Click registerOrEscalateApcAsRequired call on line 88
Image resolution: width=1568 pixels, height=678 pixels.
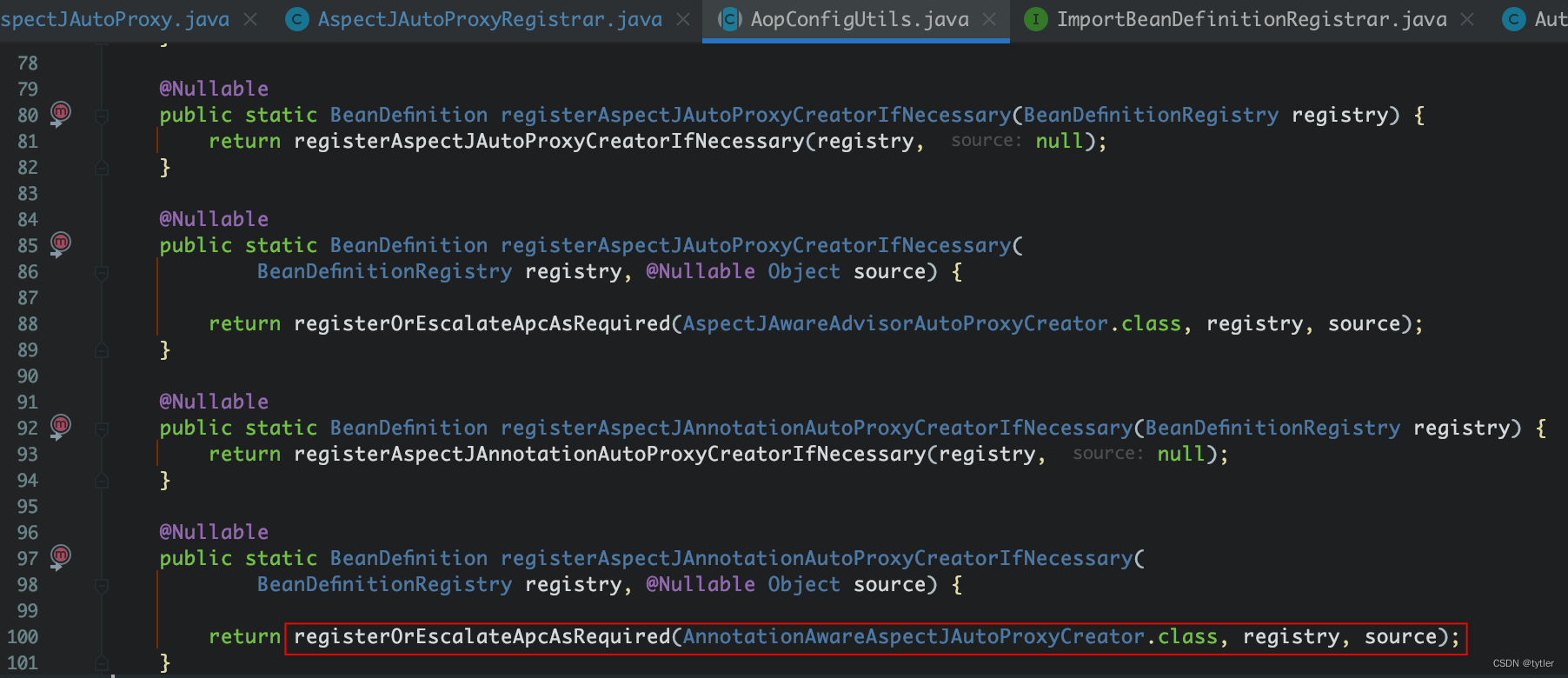[x=482, y=323]
